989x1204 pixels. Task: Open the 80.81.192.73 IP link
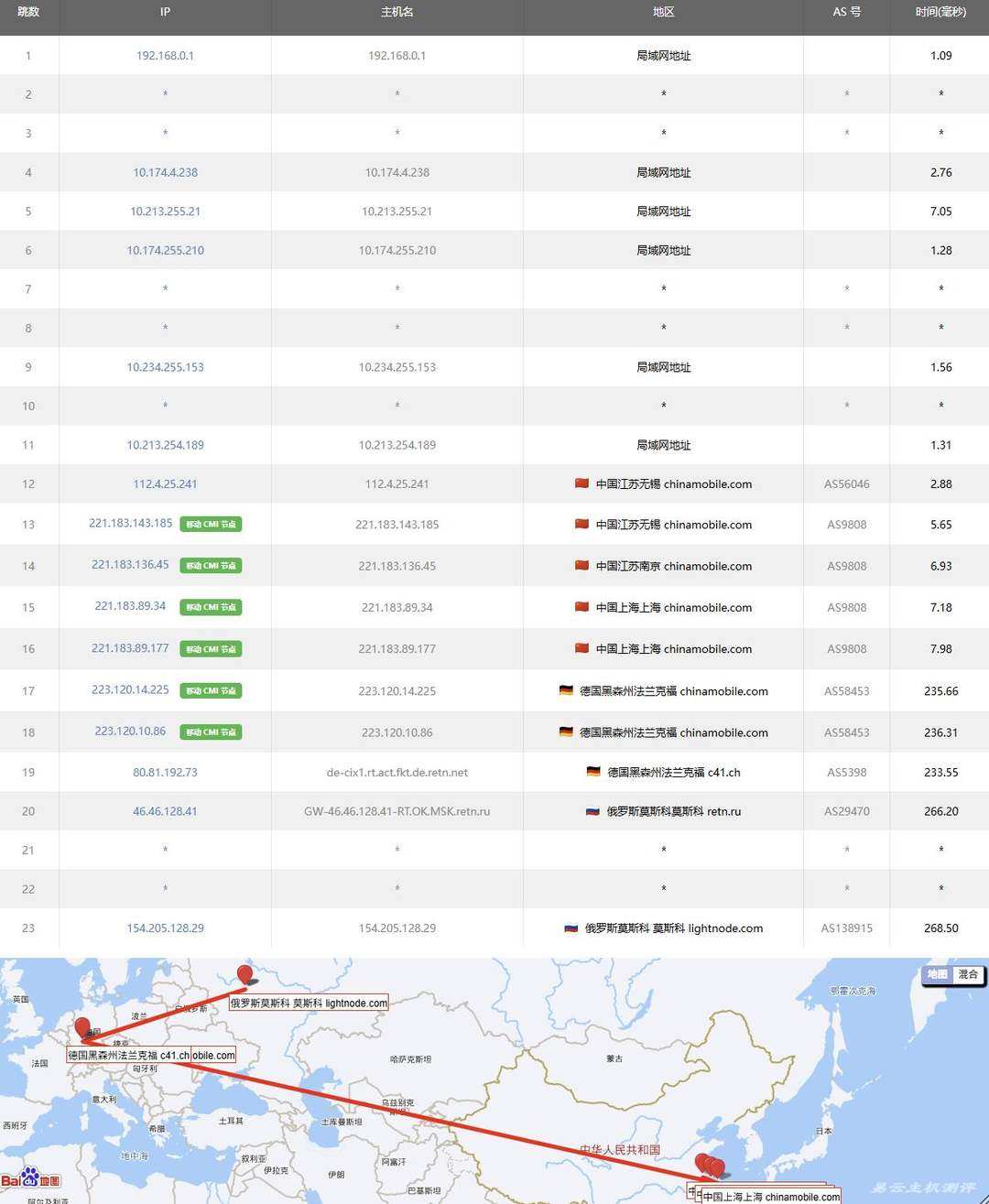click(x=165, y=772)
